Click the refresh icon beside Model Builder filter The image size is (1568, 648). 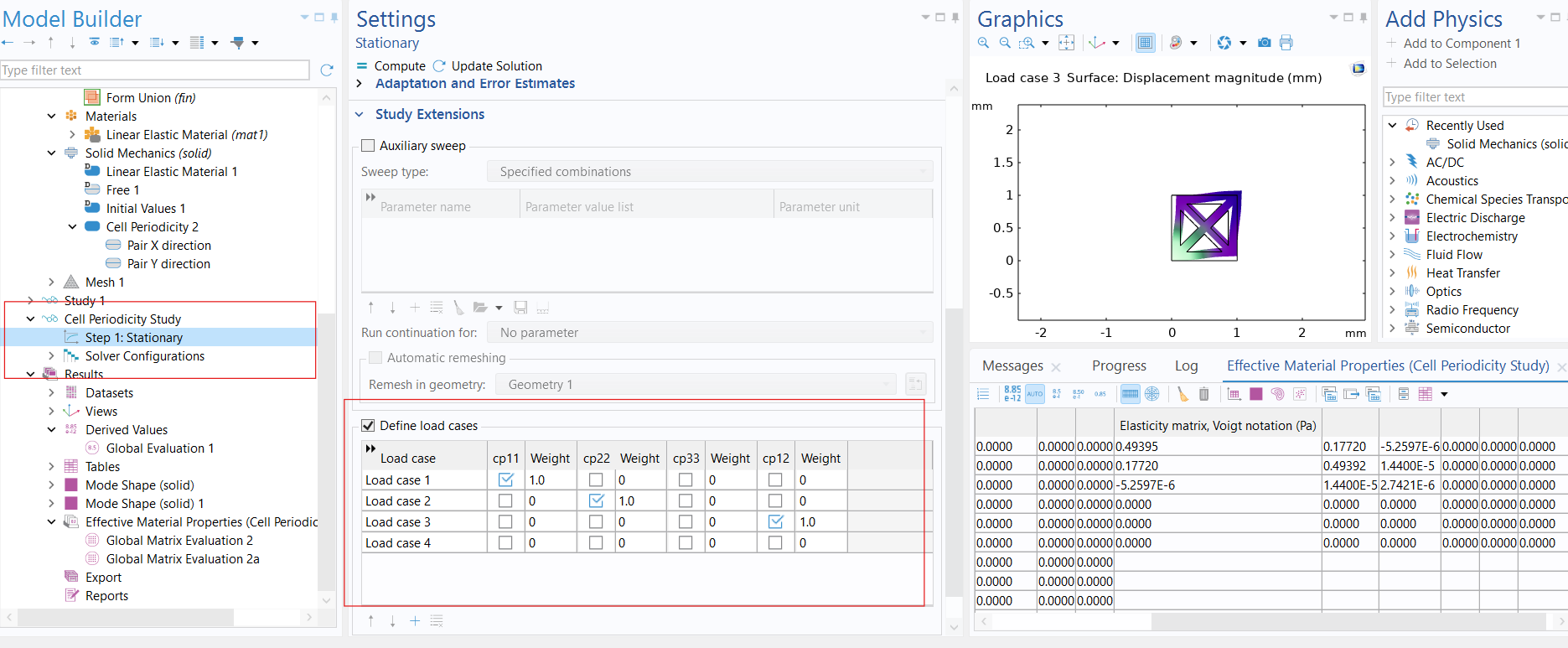(x=327, y=70)
